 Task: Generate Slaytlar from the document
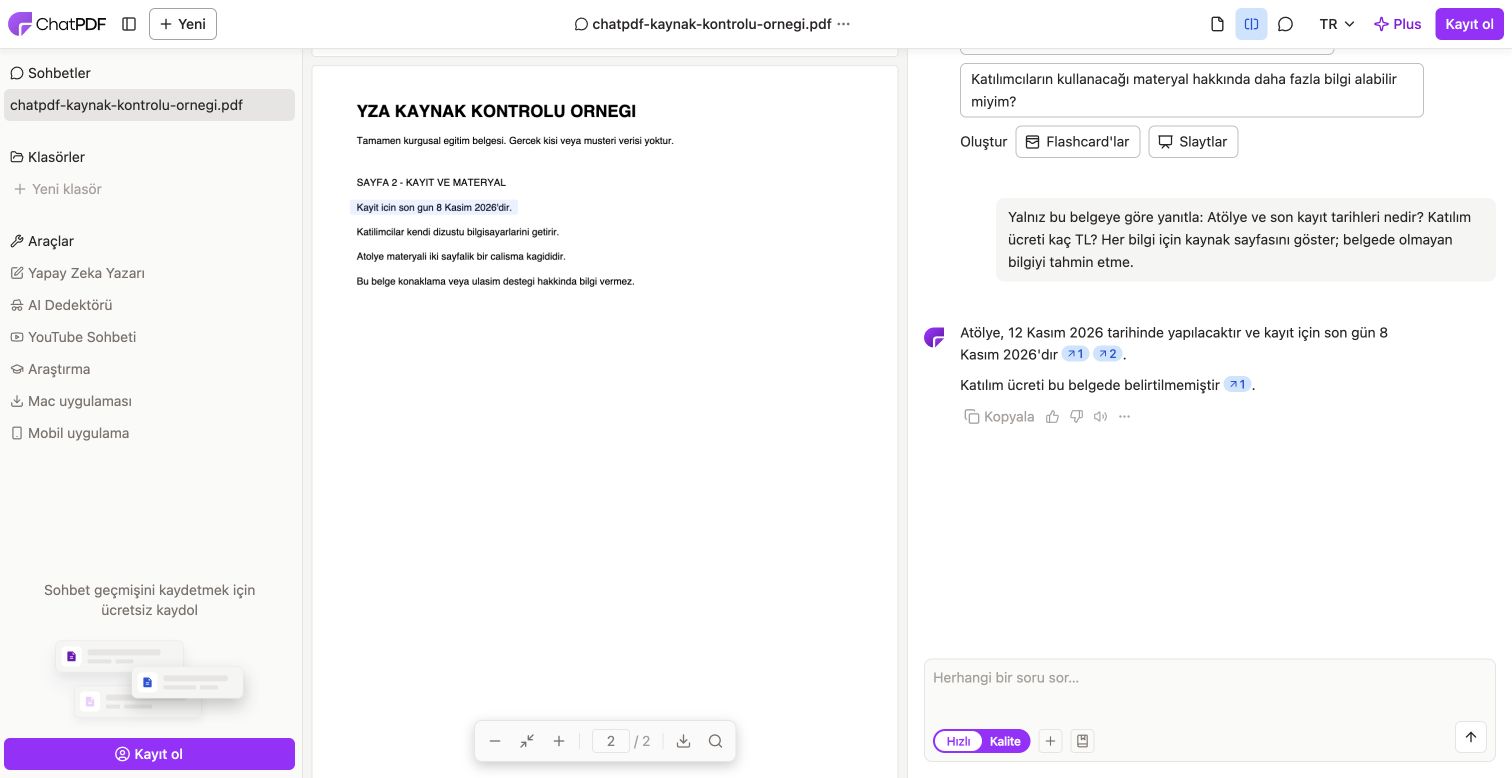1193,142
